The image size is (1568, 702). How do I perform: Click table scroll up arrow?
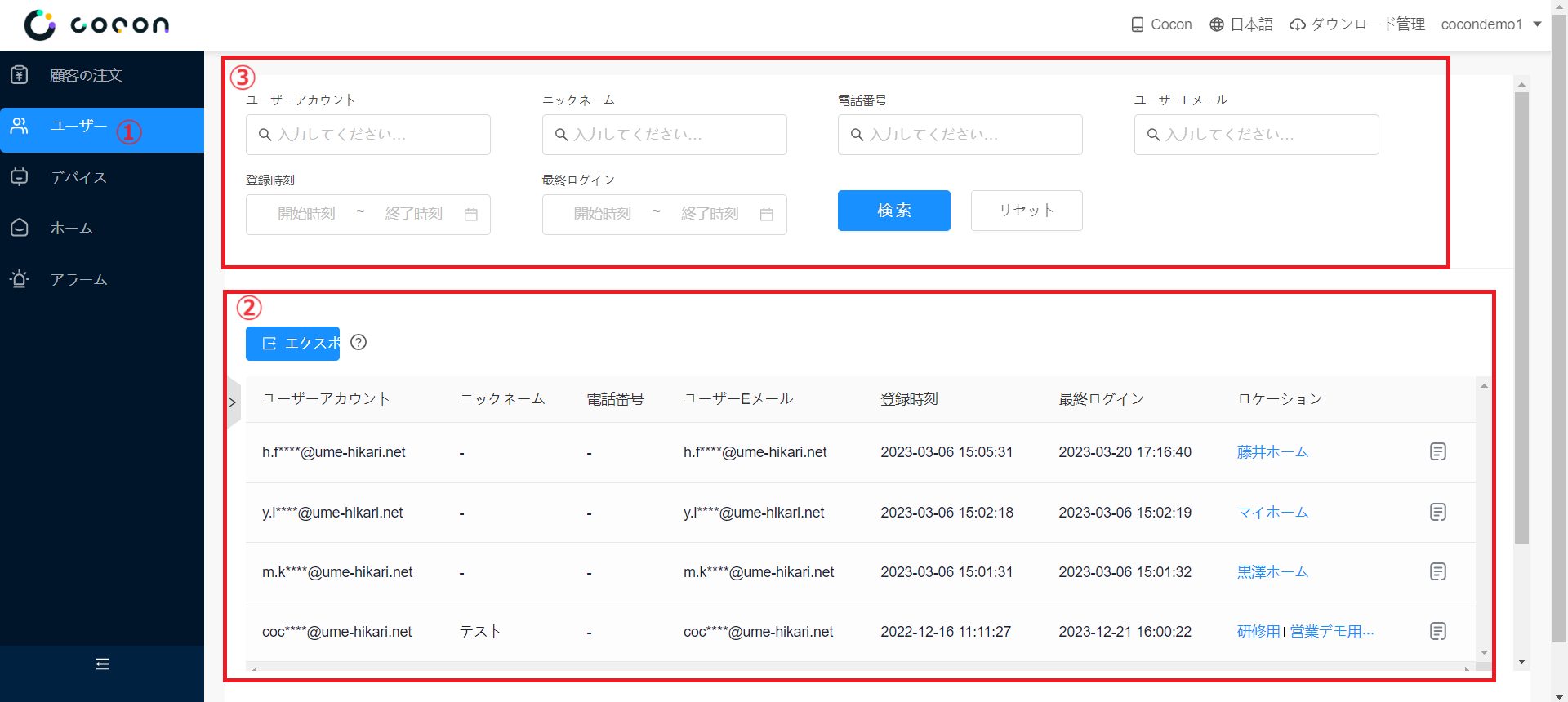pos(1484,385)
